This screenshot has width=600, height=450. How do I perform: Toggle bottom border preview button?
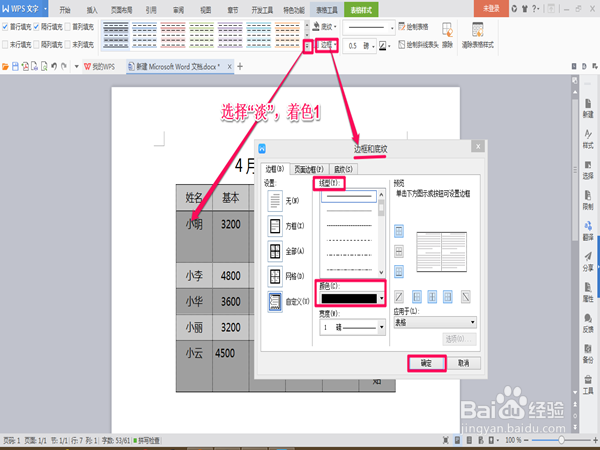399,272
